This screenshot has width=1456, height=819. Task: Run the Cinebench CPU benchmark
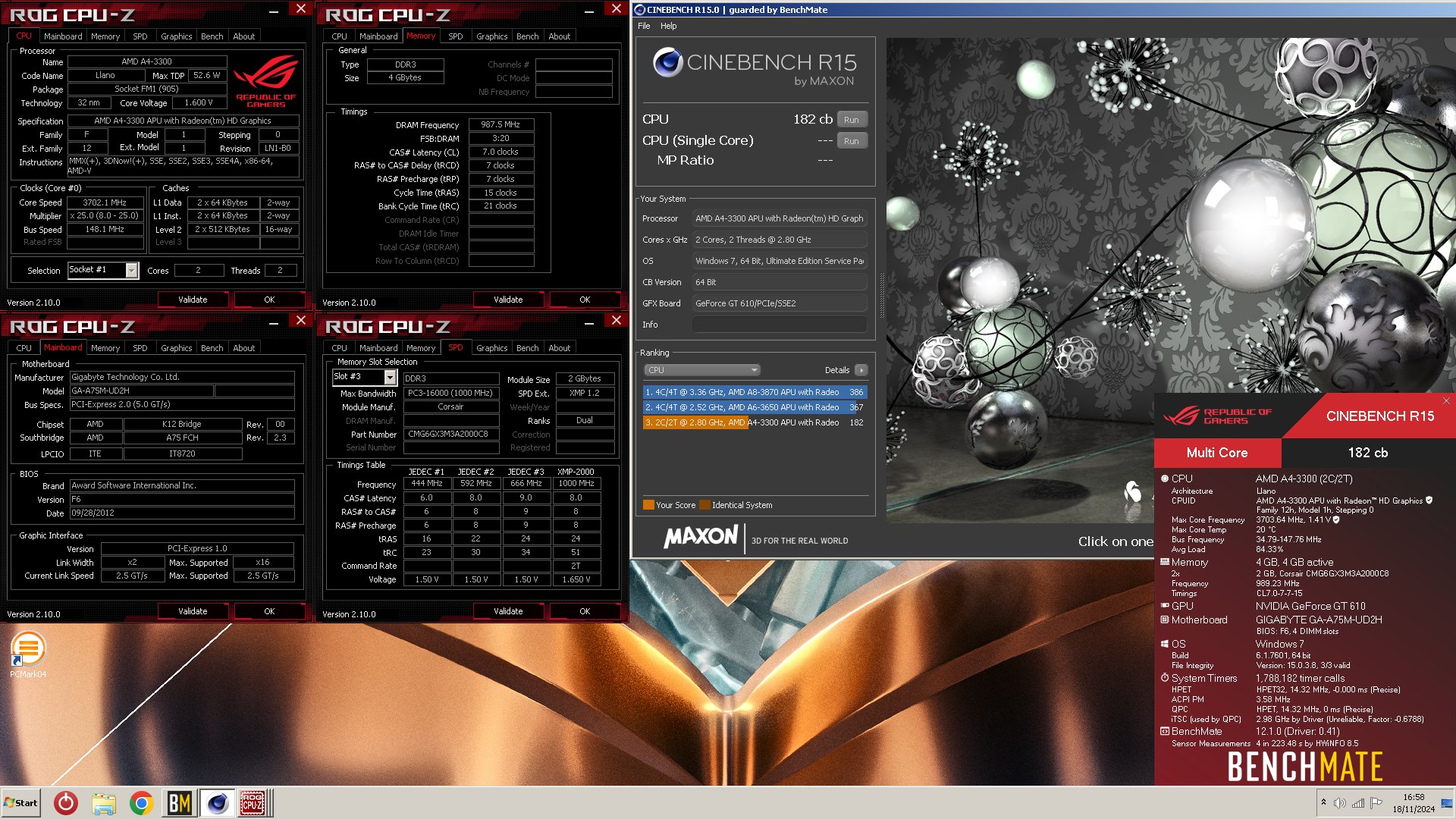point(852,120)
